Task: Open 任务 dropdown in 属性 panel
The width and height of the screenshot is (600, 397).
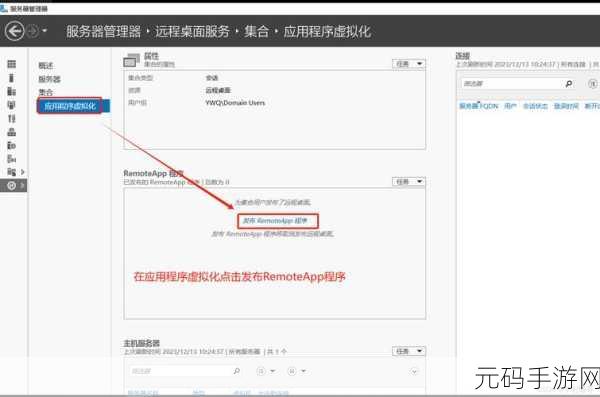Action: (x=409, y=64)
